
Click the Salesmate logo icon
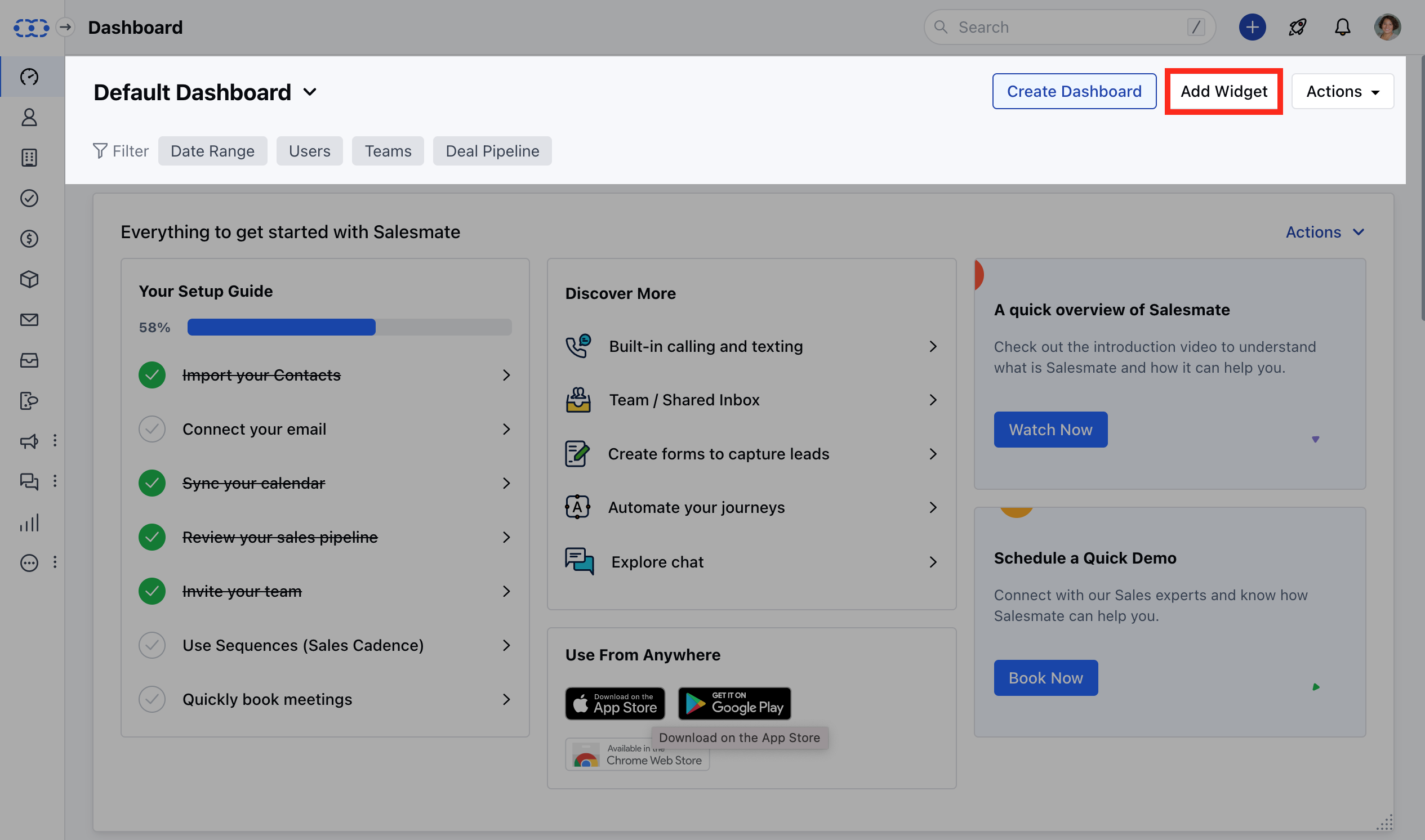click(31, 27)
